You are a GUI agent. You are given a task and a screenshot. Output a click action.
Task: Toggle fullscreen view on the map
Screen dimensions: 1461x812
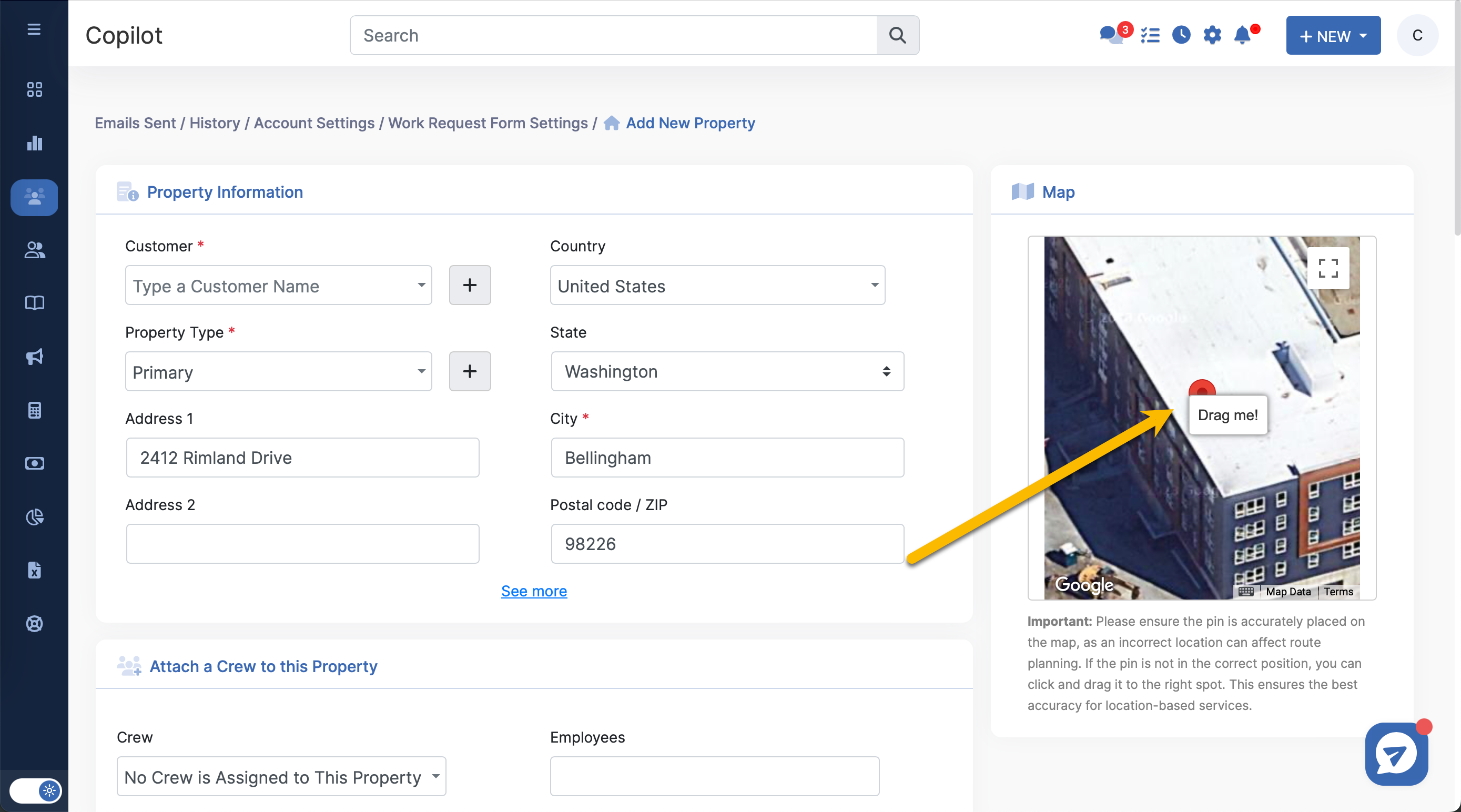pyautogui.click(x=1328, y=268)
